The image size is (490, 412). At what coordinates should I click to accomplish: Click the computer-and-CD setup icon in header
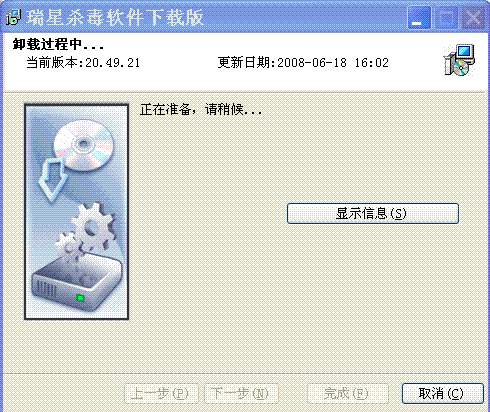point(460,60)
